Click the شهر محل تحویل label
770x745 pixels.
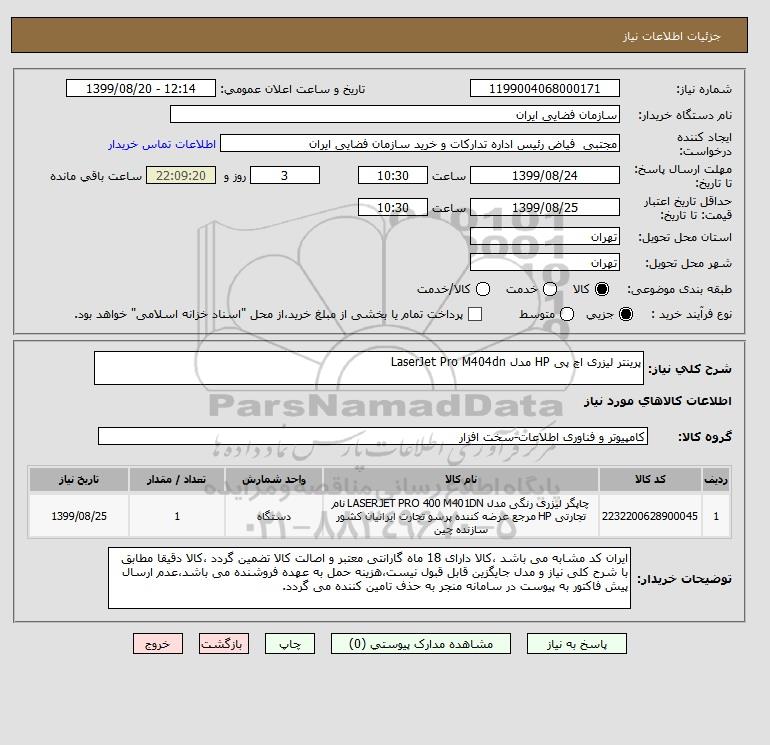(688, 263)
